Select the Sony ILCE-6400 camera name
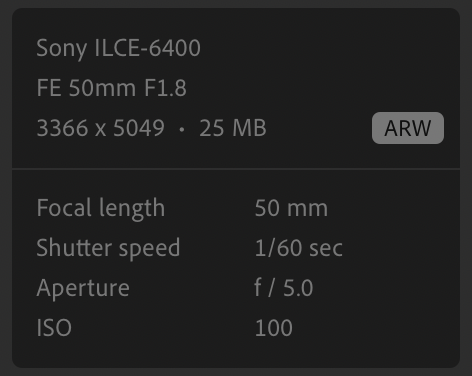 pos(118,49)
